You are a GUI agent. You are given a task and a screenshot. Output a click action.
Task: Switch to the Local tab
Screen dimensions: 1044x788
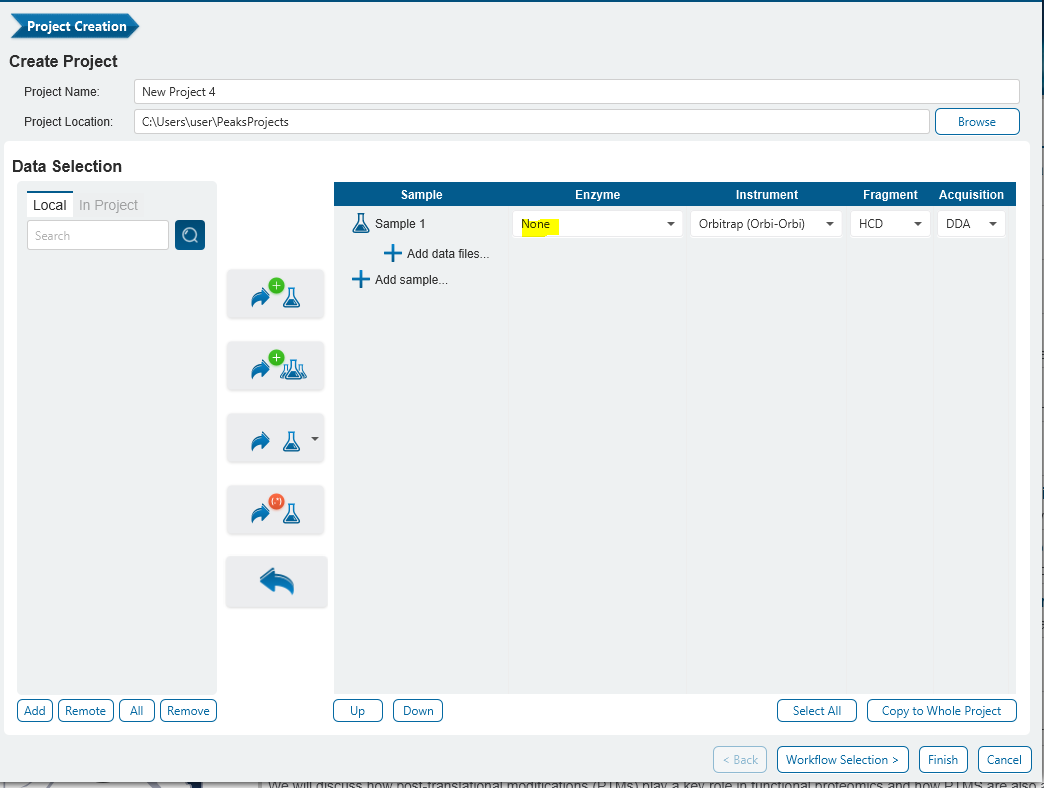click(x=50, y=205)
